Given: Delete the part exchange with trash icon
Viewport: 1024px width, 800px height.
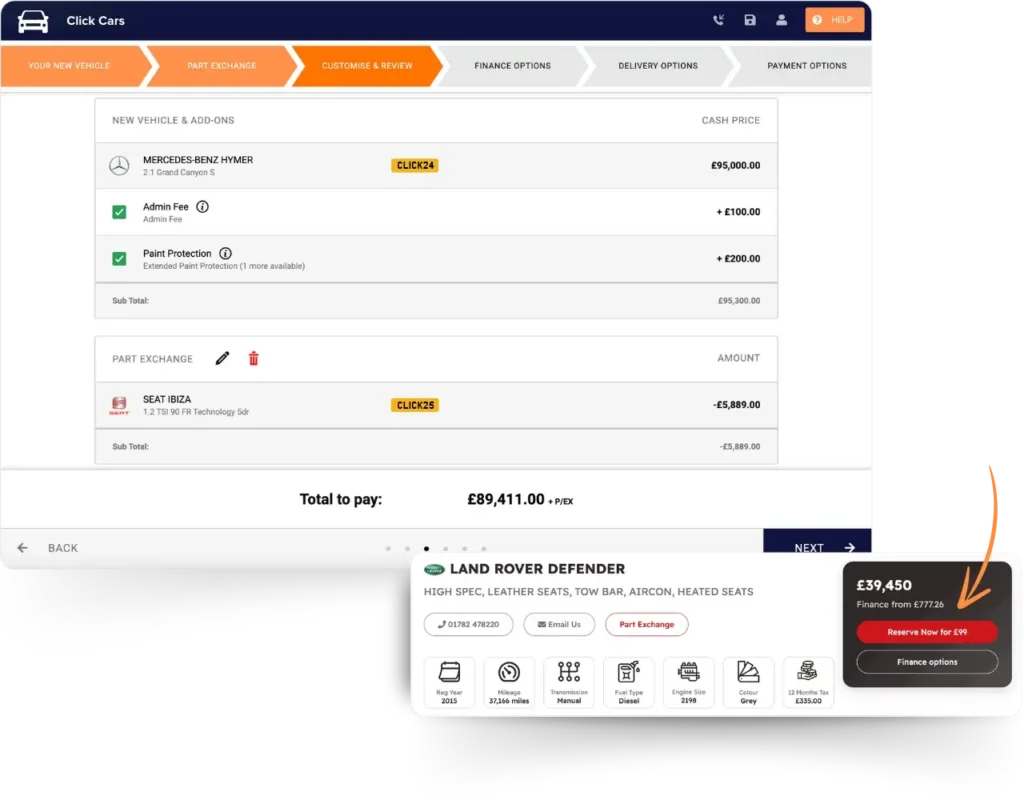Looking at the screenshot, I should click(x=253, y=358).
